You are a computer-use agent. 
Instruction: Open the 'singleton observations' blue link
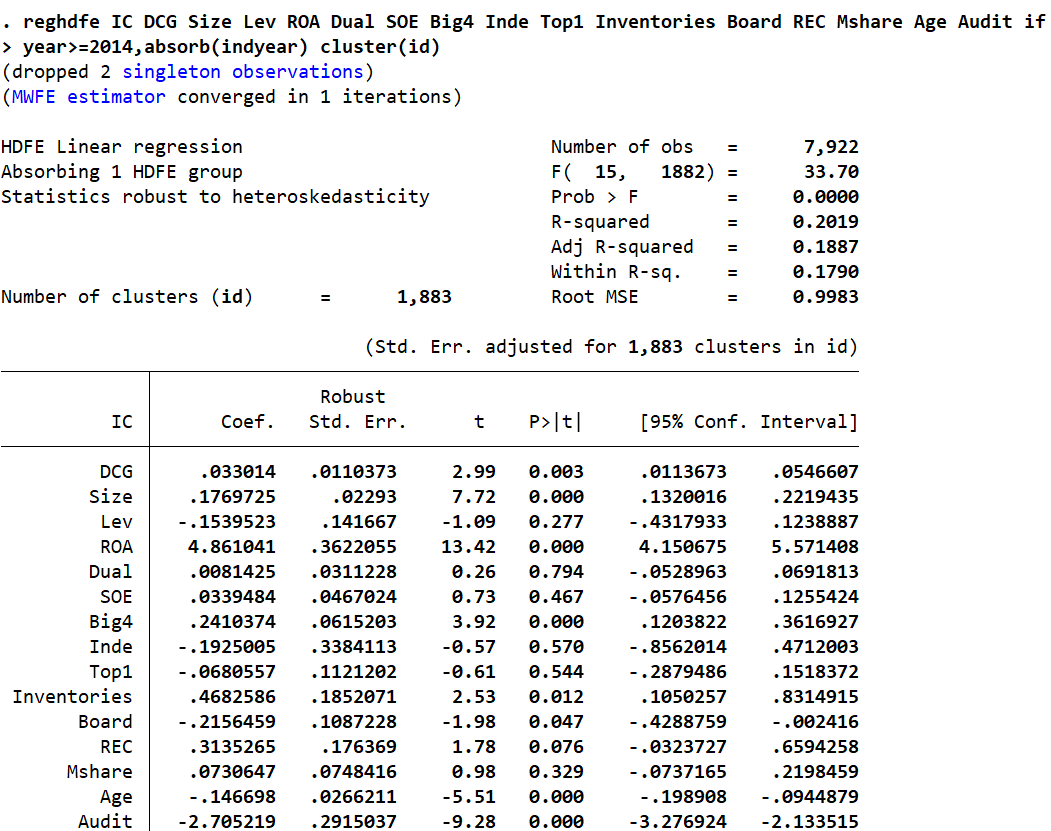click(x=243, y=72)
